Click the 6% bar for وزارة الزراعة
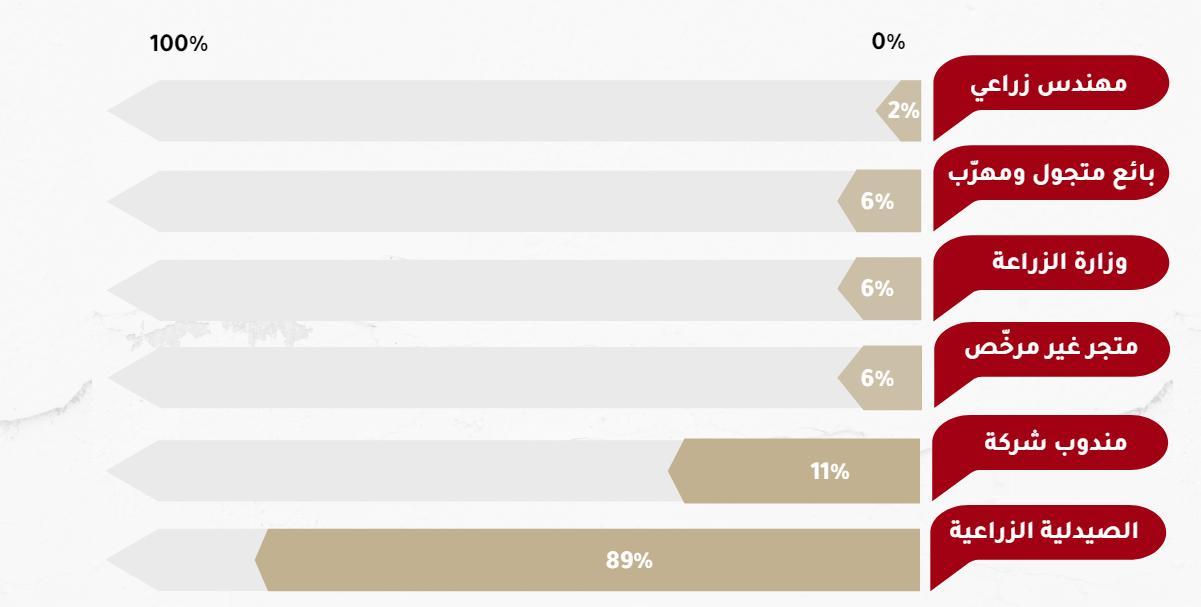 pyautogui.click(x=880, y=291)
